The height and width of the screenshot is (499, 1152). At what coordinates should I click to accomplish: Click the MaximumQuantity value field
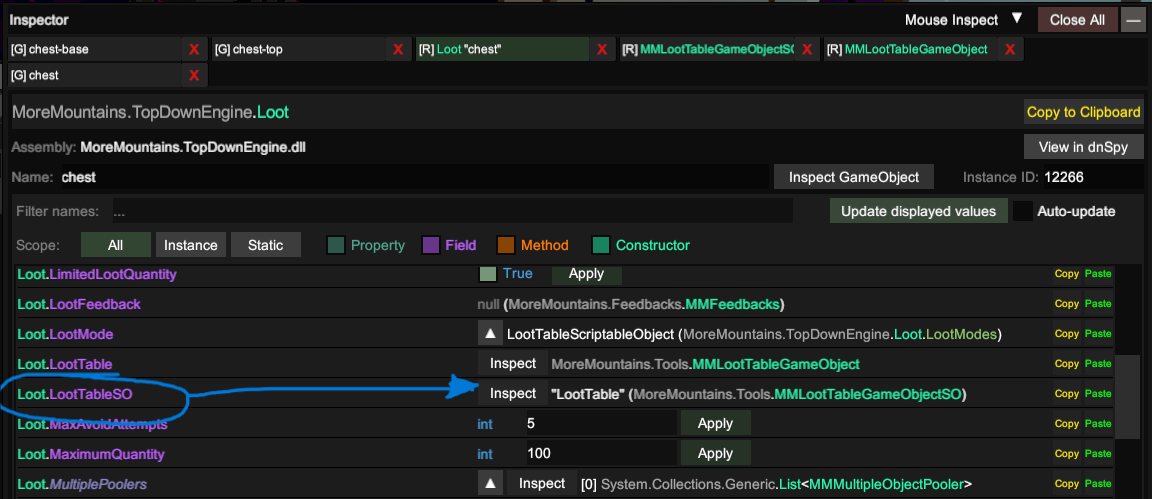600,453
